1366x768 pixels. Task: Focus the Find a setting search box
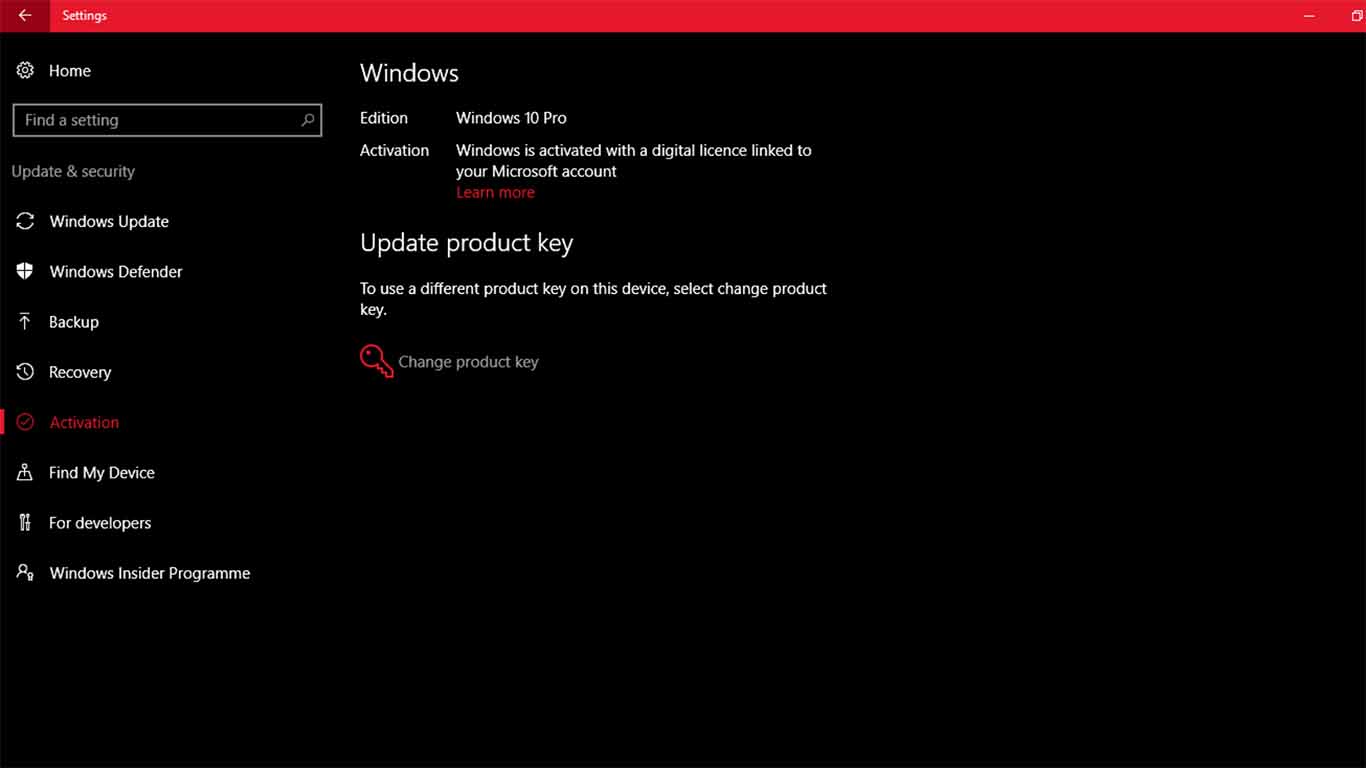pyautogui.click(x=167, y=120)
